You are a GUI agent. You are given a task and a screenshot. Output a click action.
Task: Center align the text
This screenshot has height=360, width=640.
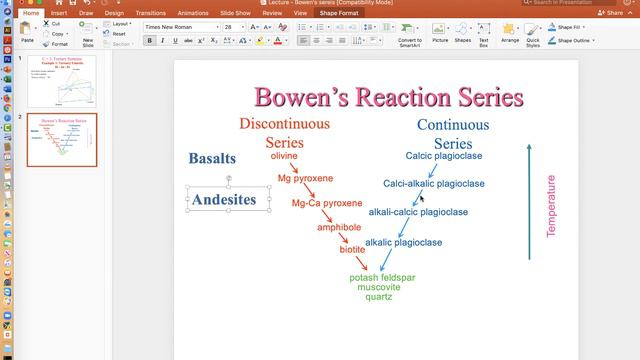tap(316, 40)
